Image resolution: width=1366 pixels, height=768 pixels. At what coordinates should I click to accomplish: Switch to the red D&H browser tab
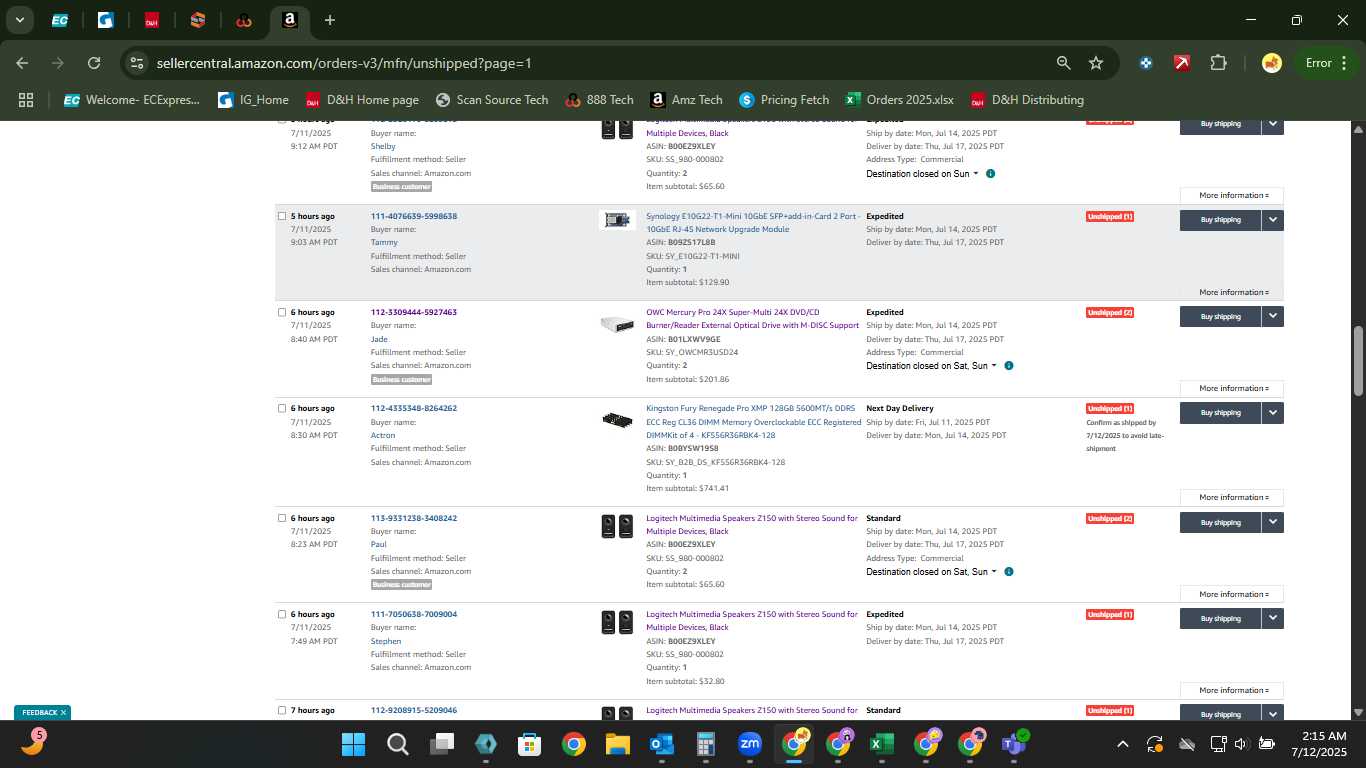152,20
